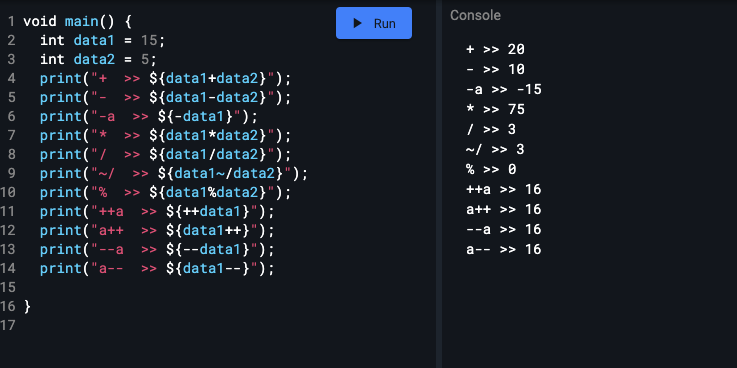The height and width of the screenshot is (368, 737).
Task: Click the divider between editor and console
Action: click(x=439, y=184)
